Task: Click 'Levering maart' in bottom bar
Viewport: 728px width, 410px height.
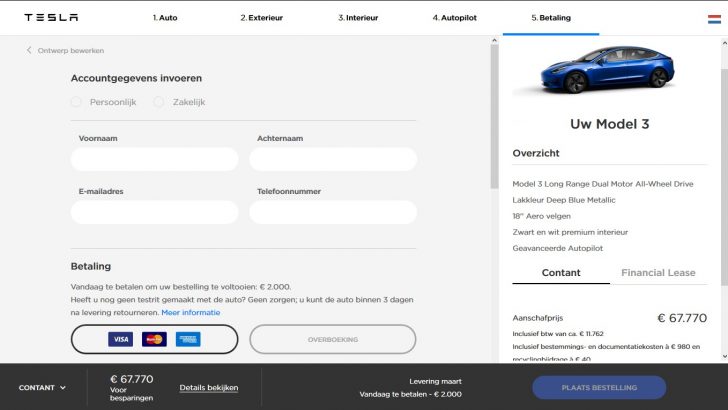Action: point(436,381)
